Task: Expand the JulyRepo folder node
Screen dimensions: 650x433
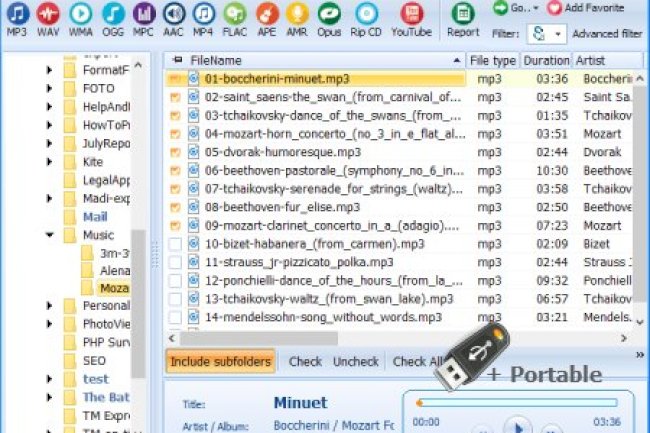Action: [49, 143]
